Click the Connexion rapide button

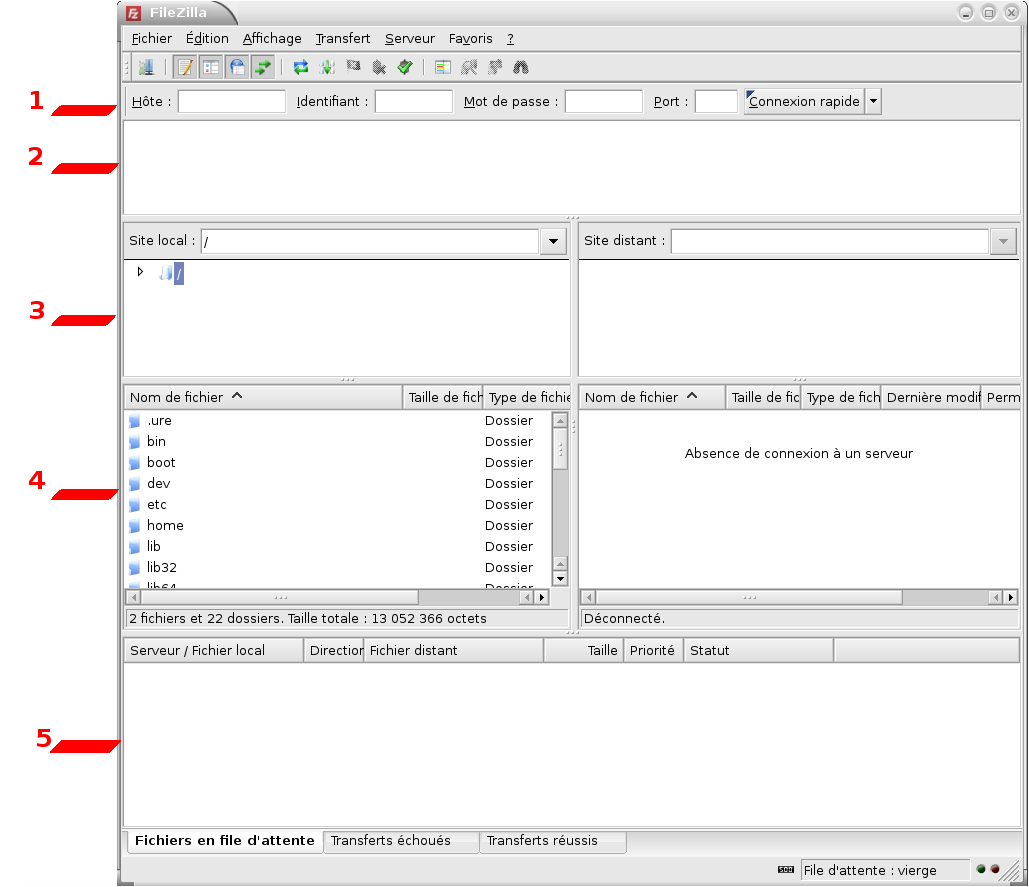(803, 102)
